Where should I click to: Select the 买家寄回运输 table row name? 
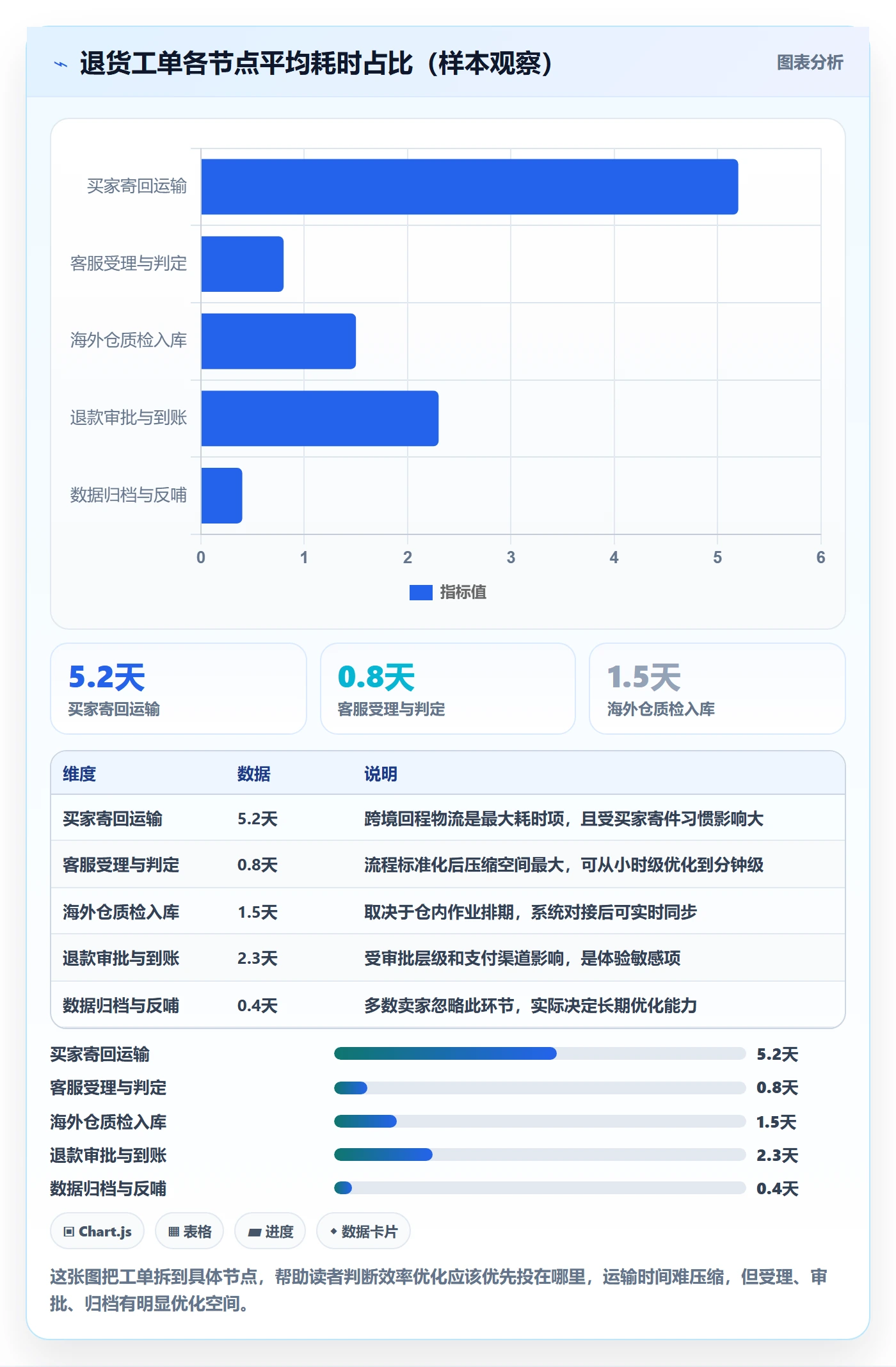coord(113,819)
